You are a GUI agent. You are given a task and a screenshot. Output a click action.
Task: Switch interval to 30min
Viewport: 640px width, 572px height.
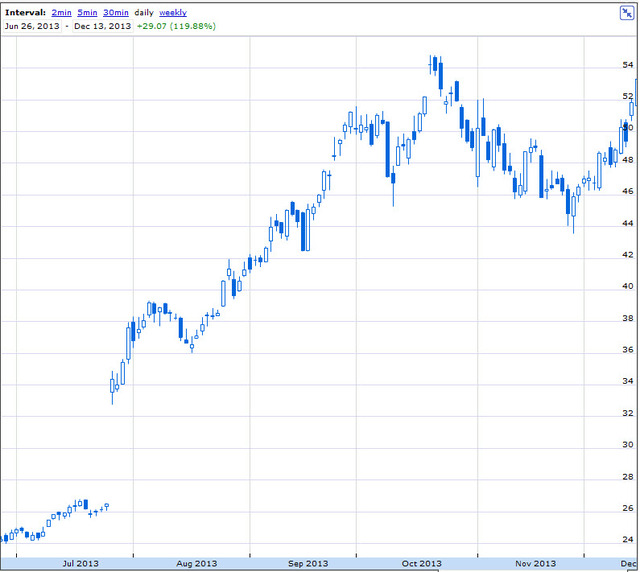pos(116,13)
